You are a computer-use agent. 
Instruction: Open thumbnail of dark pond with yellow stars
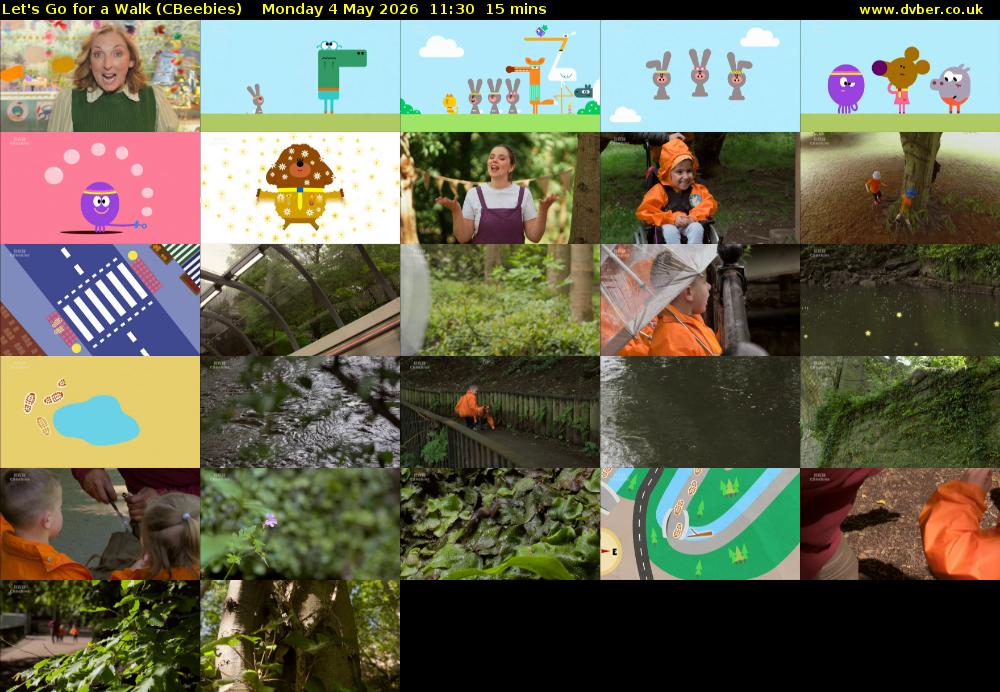[x=900, y=300]
